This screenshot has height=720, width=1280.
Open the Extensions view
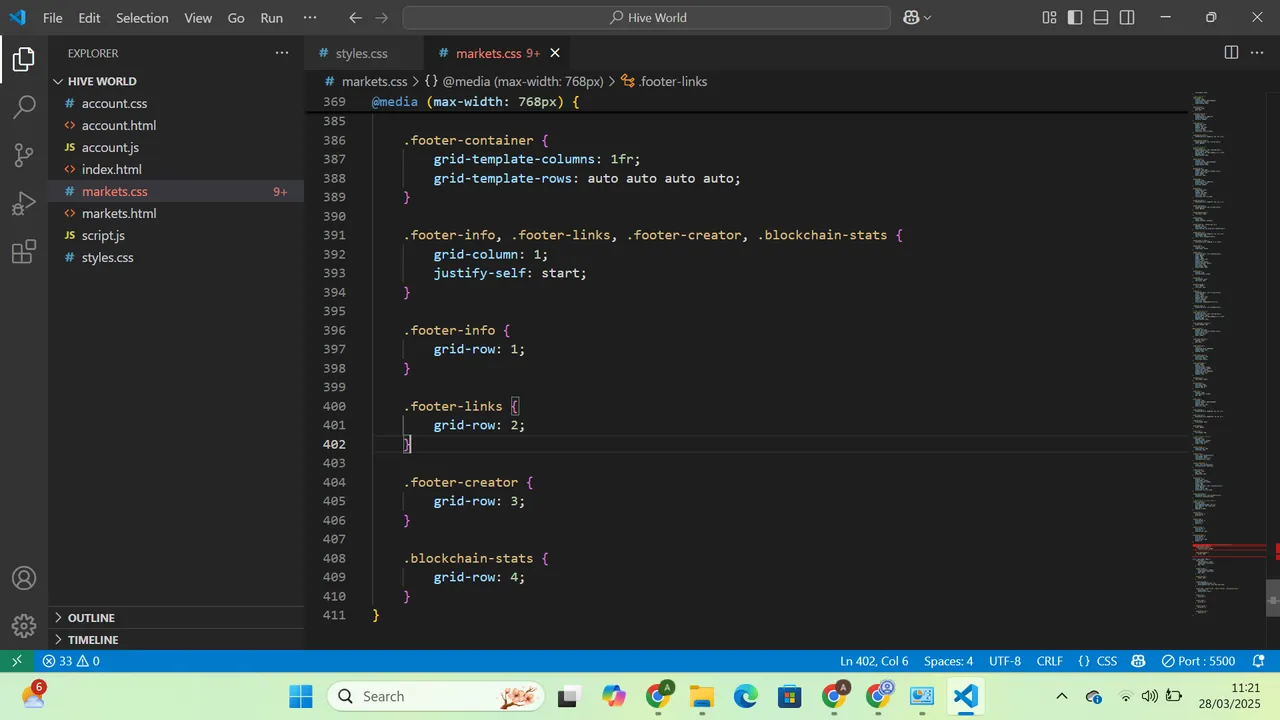pyautogui.click(x=24, y=252)
